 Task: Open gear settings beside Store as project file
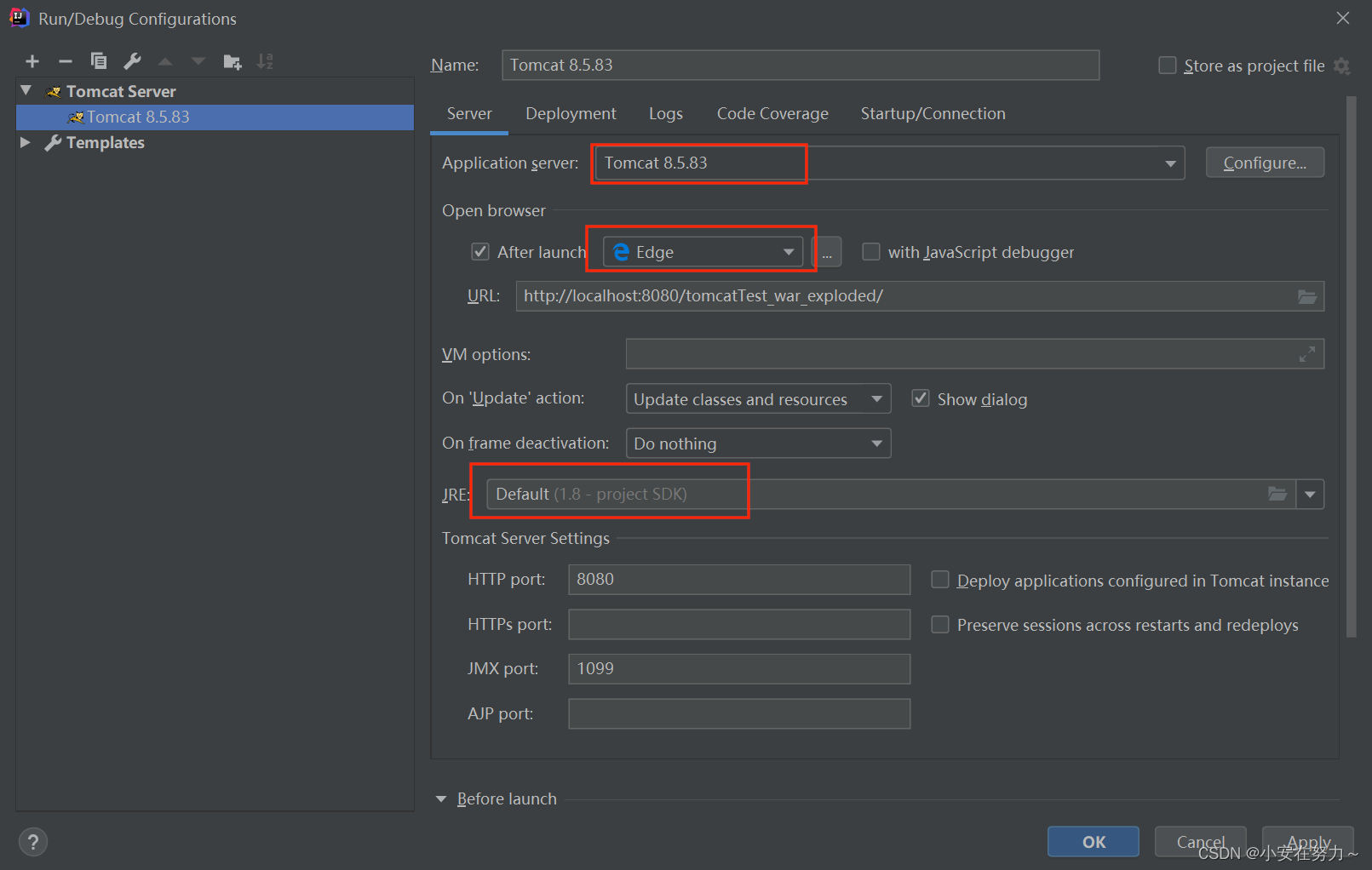pos(1342,66)
